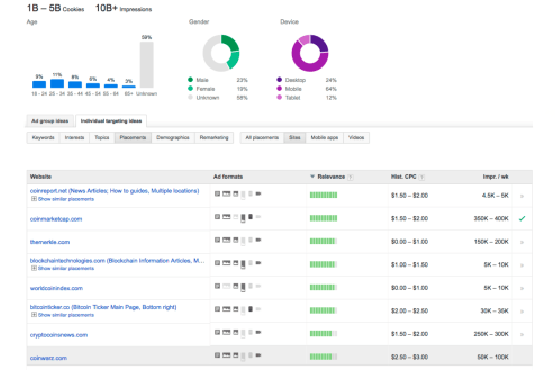Sort by Website column header

pos(41,177)
